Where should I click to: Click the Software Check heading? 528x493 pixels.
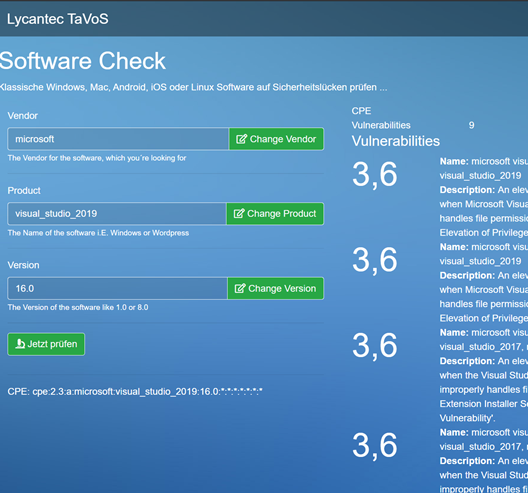pos(82,61)
